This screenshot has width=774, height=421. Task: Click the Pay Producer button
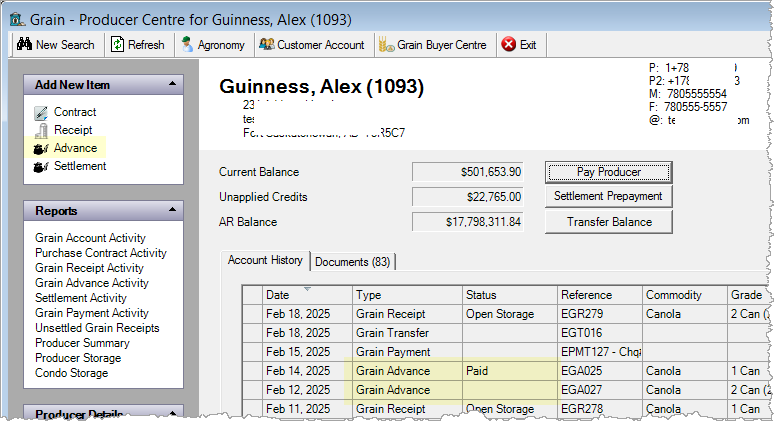coord(609,172)
